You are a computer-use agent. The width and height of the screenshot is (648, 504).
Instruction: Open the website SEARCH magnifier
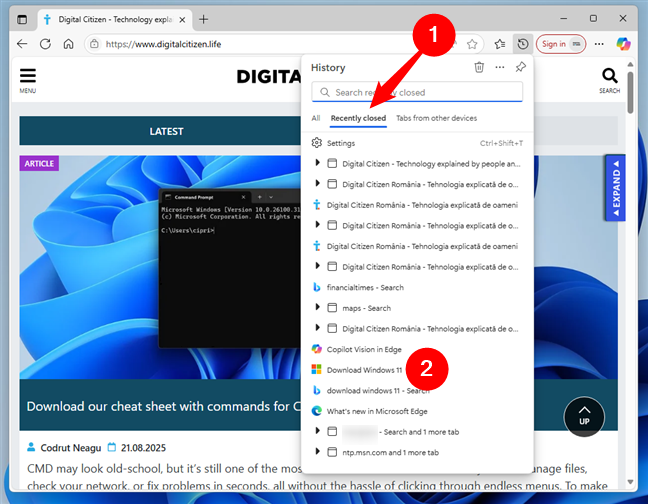[x=610, y=81]
